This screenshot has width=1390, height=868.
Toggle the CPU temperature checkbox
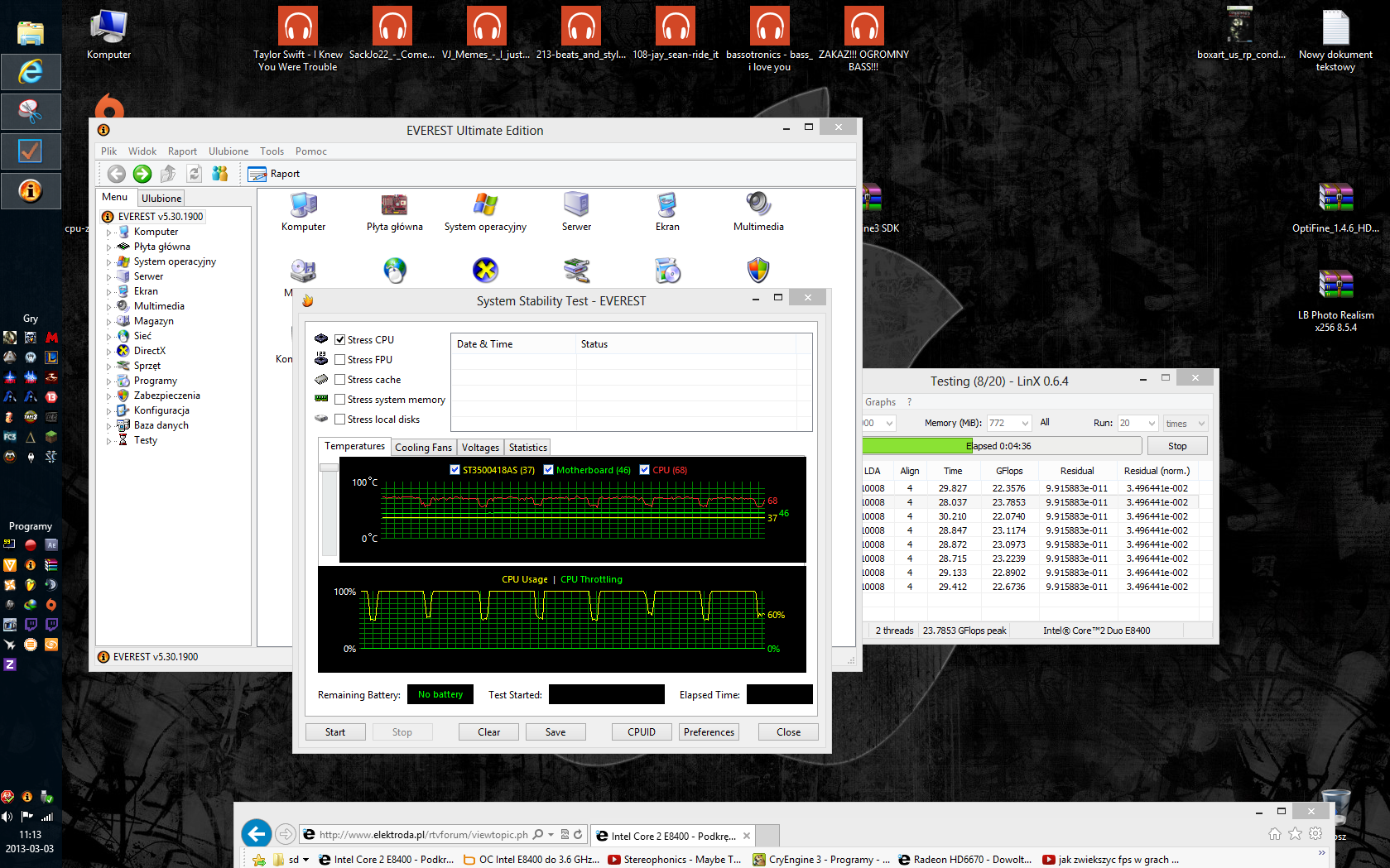pyautogui.click(x=644, y=469)
